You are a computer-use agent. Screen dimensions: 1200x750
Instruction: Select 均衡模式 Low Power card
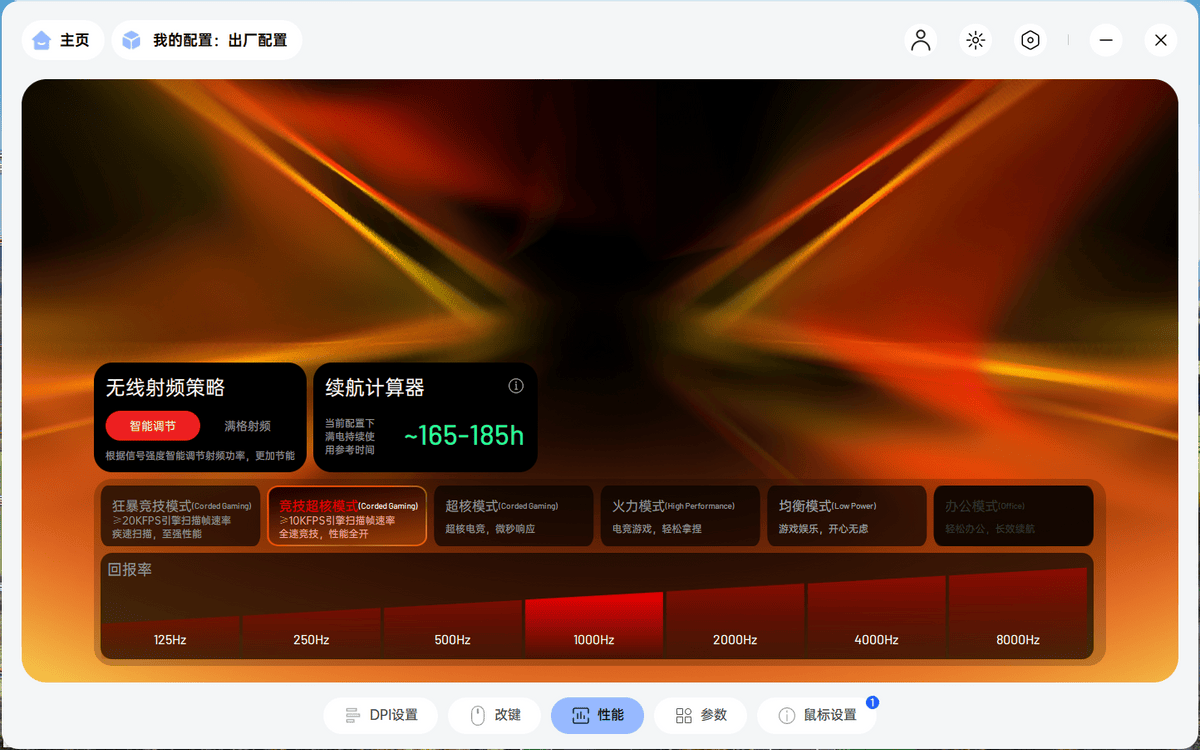pos(846,516)
